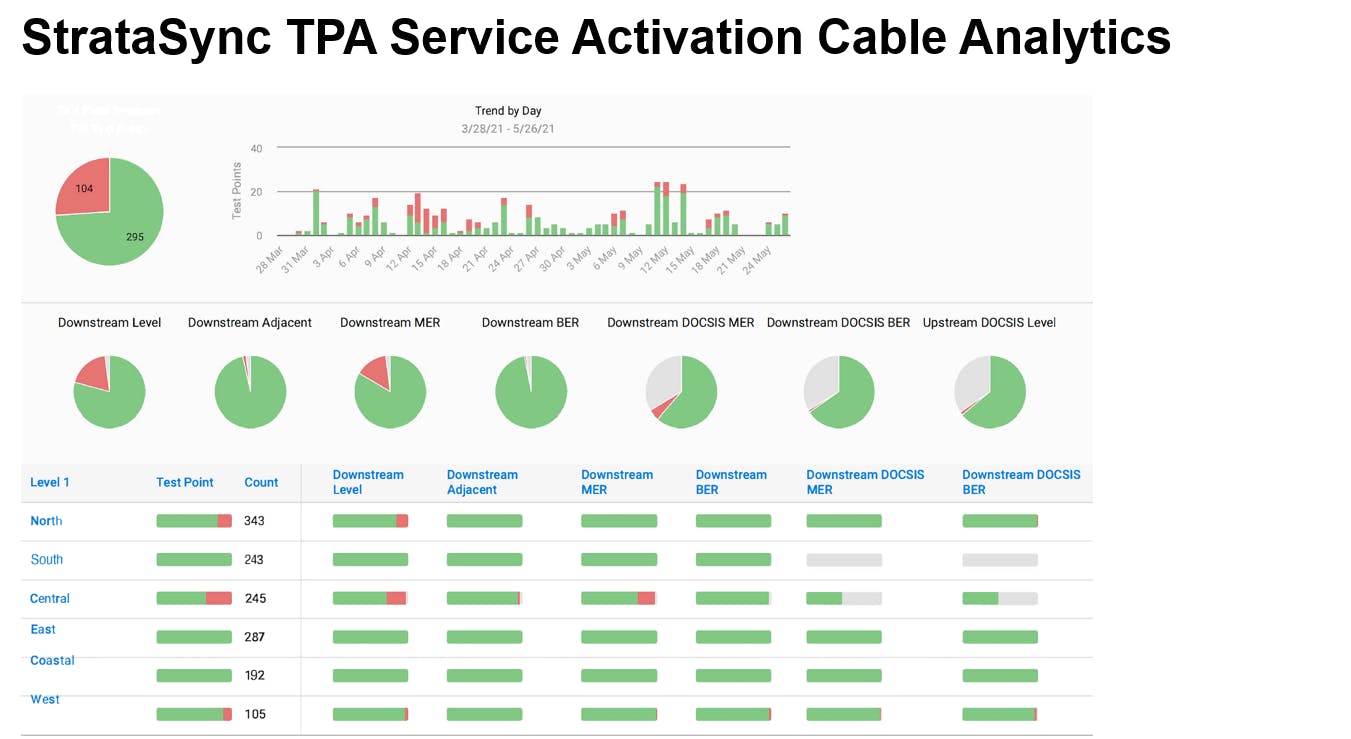This screenshot has height=739, width=1351.
Task: Sort the table by the Count column
Action: 260,482
